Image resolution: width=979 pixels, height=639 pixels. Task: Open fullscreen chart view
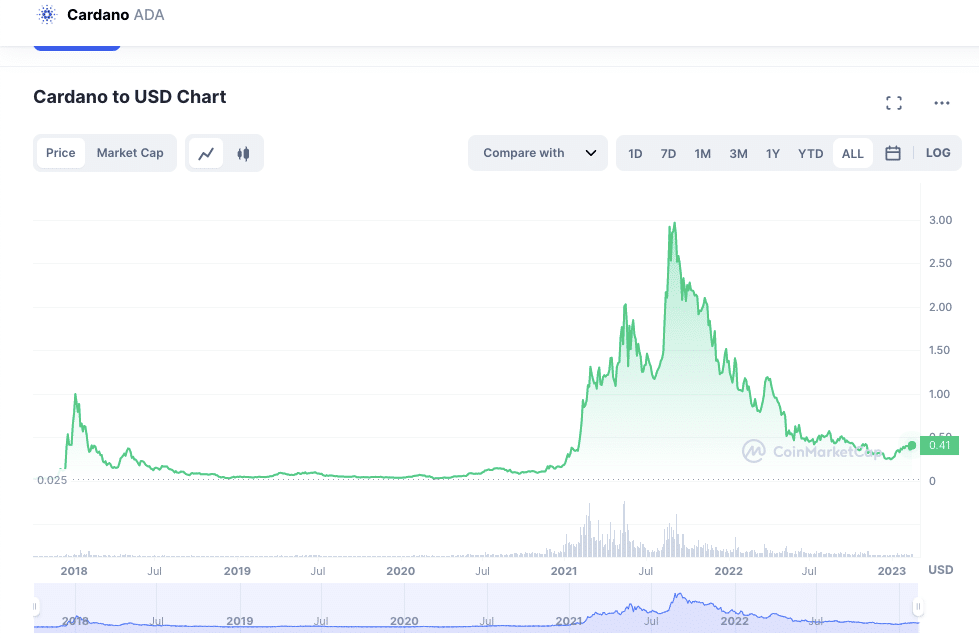(x=893, y=102)
